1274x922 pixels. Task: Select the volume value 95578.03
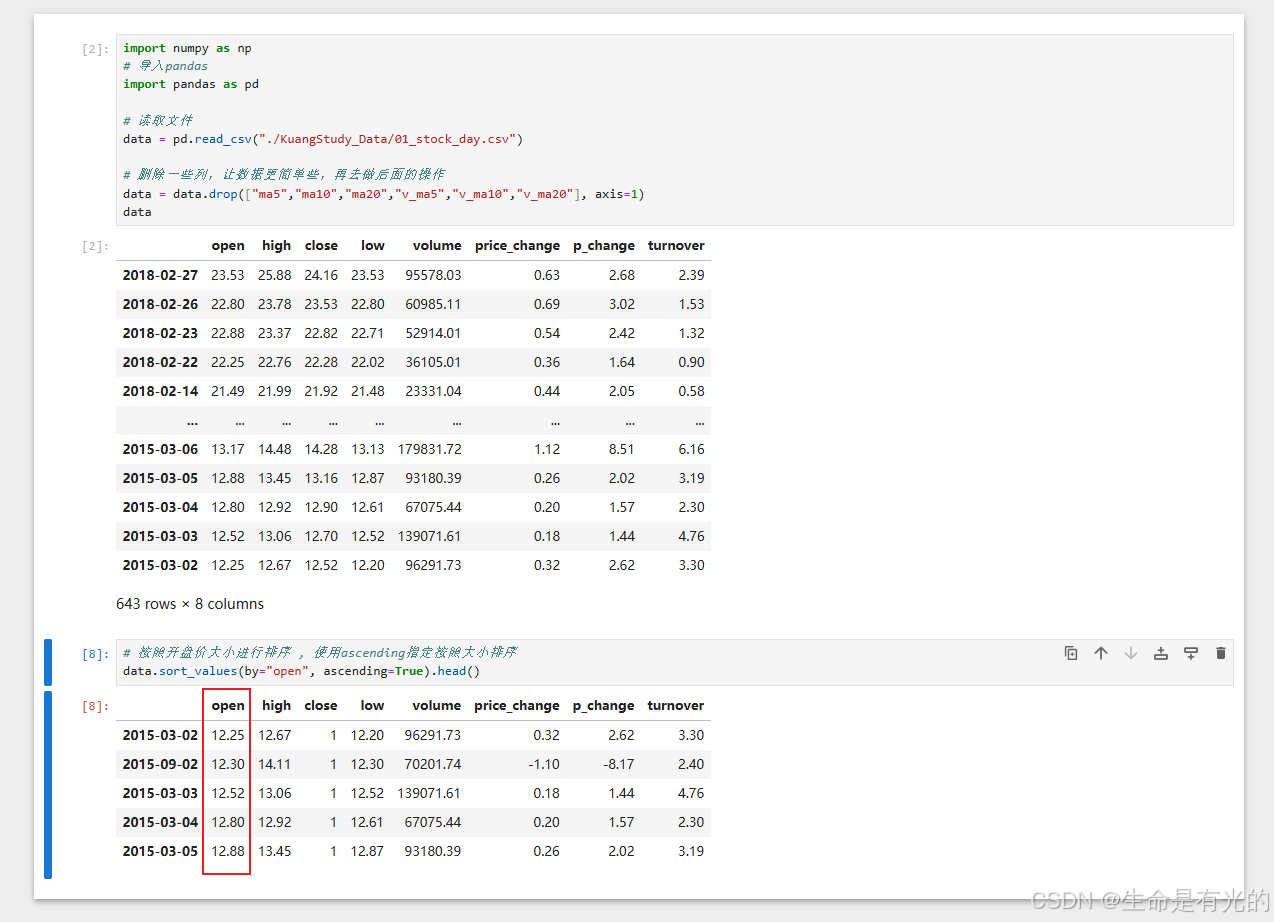click(x=433, y=275)
